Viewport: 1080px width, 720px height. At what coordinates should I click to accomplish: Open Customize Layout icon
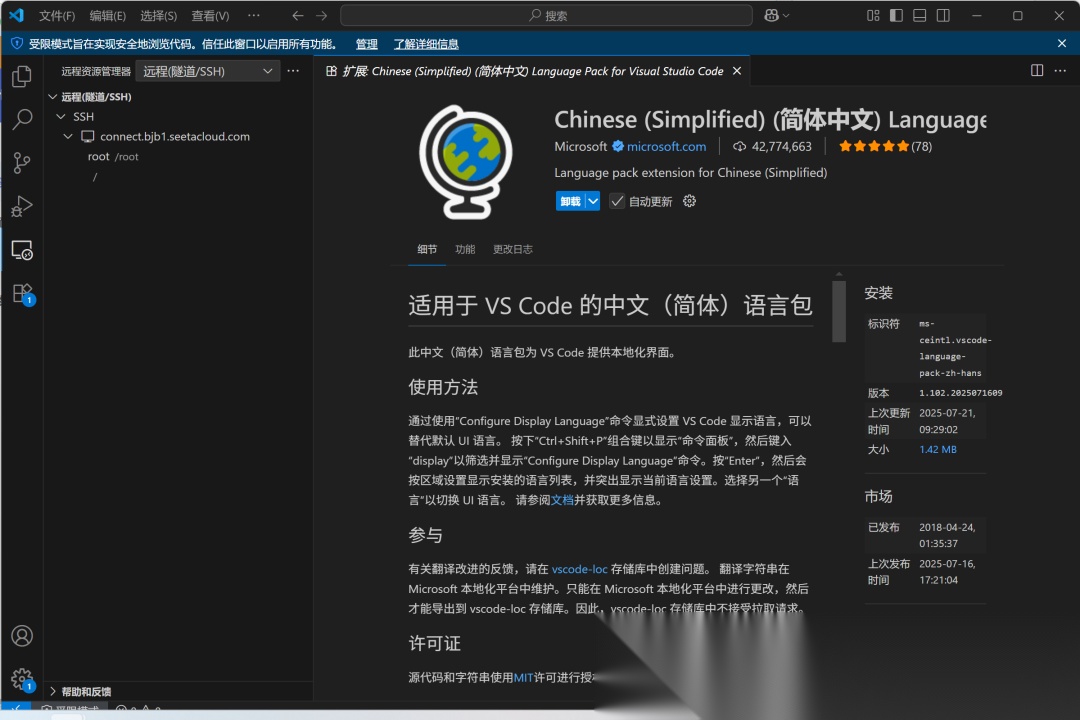(x=873, y=15)
